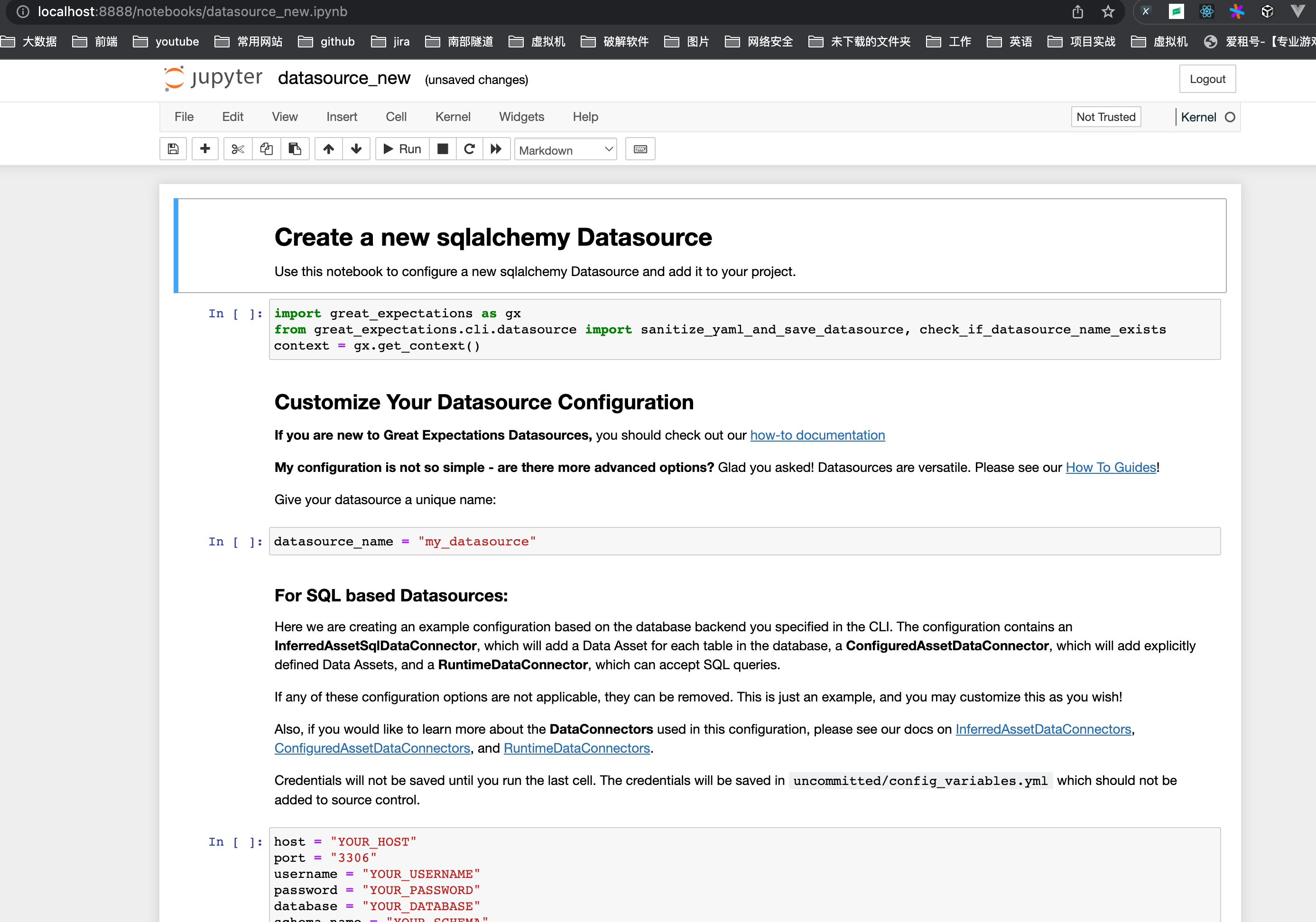Move selected cell up arrow
This screenshot has width=1316, height=922.
tap(328, 149)
